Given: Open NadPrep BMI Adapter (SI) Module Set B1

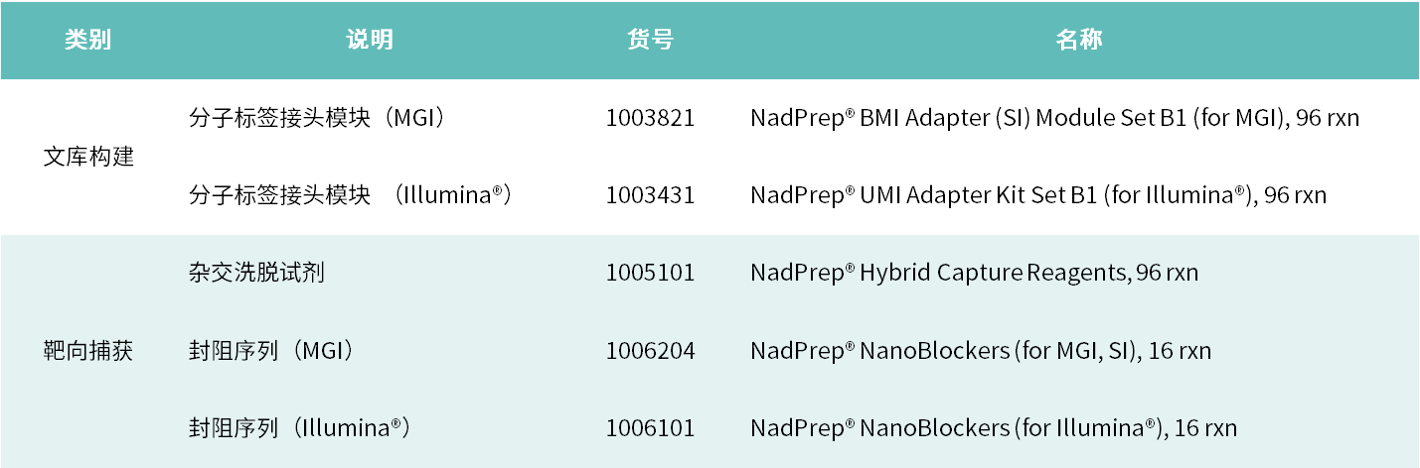Looking at the screenshot, I should click(1054, 118).
